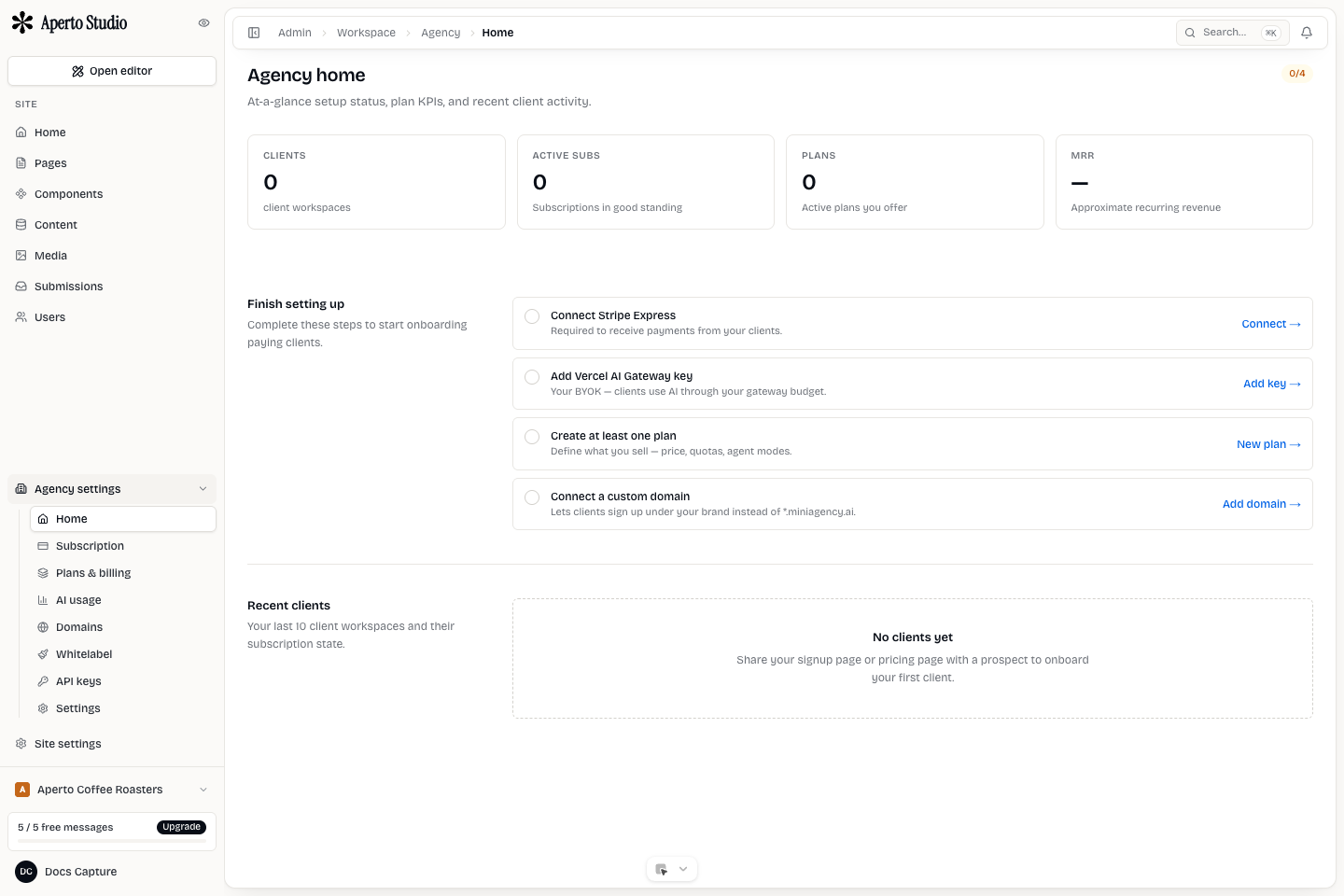Click the DC user avatar

(26, 872)
